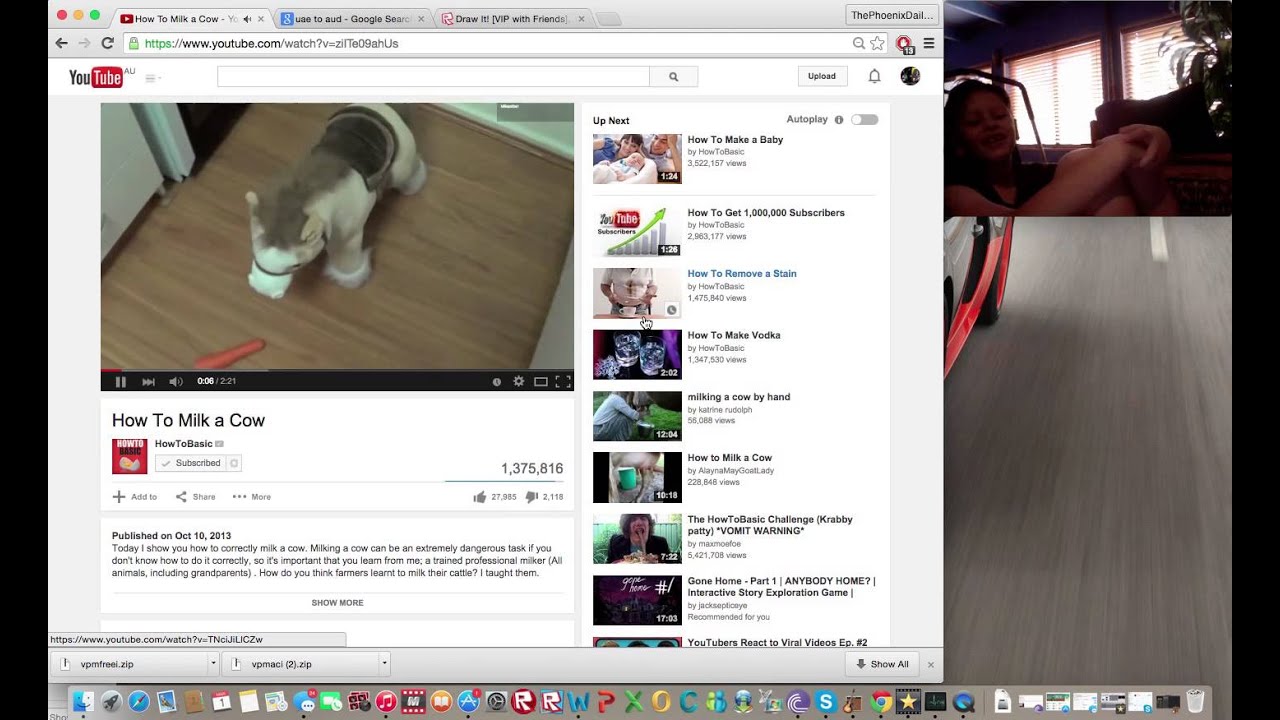Focus the YouTube search field
Viewport: 1280px width, 720px height.
pos(433,76)
